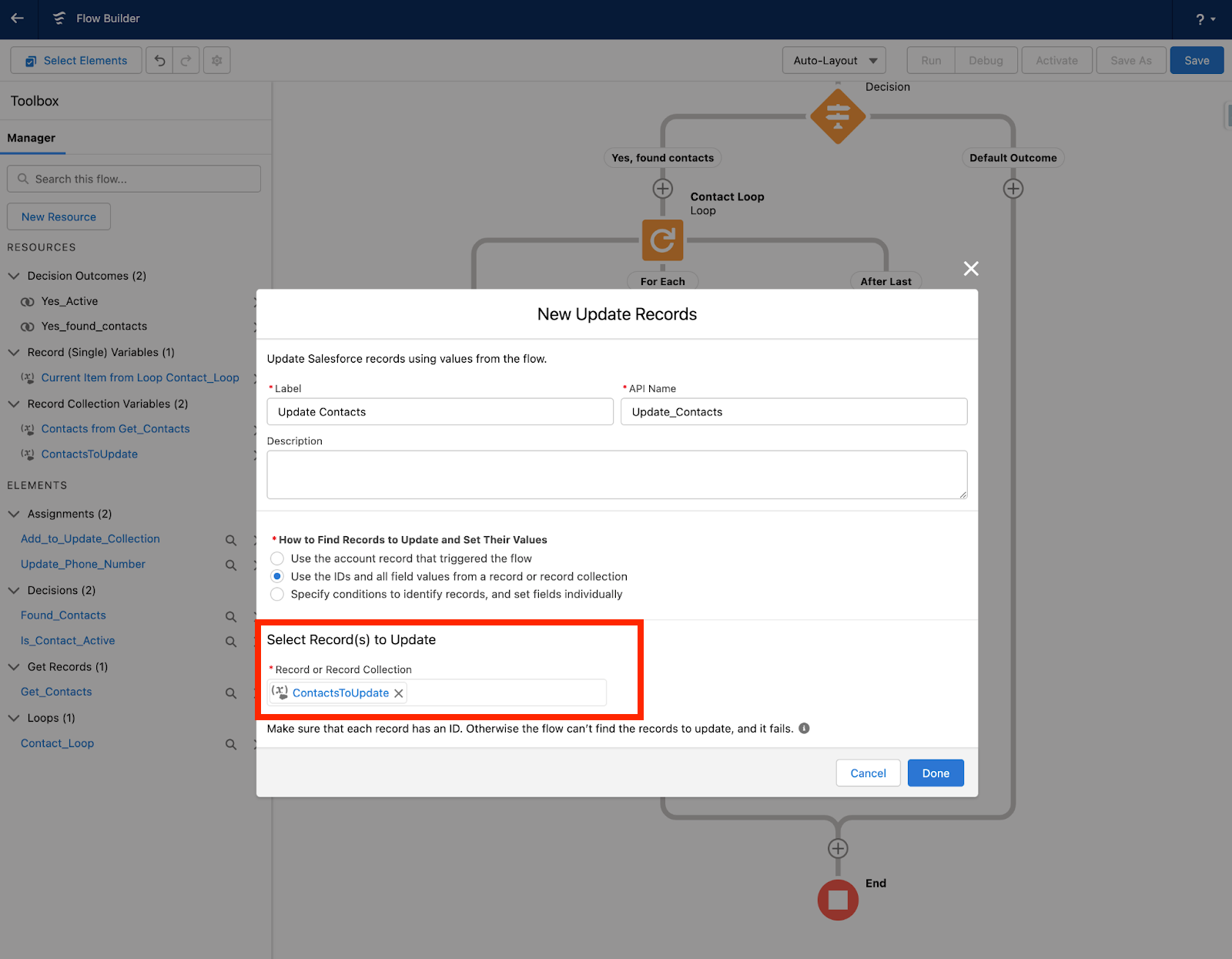The image size is (1232, 959).
Task: Click the info icon about record IDs
Action: coord(804,728)
